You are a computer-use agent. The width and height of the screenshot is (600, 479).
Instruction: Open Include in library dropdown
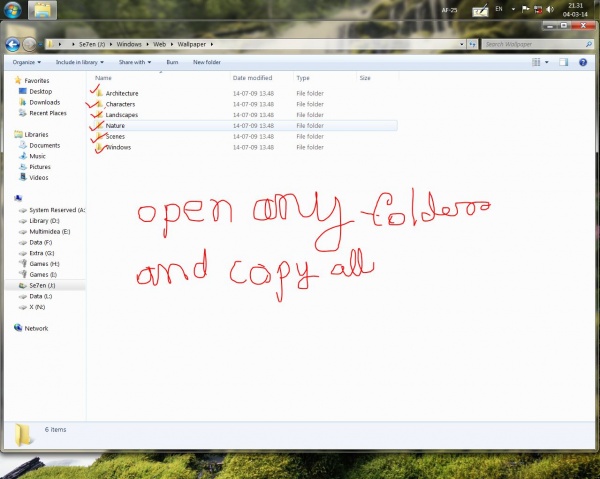(80, 62)
